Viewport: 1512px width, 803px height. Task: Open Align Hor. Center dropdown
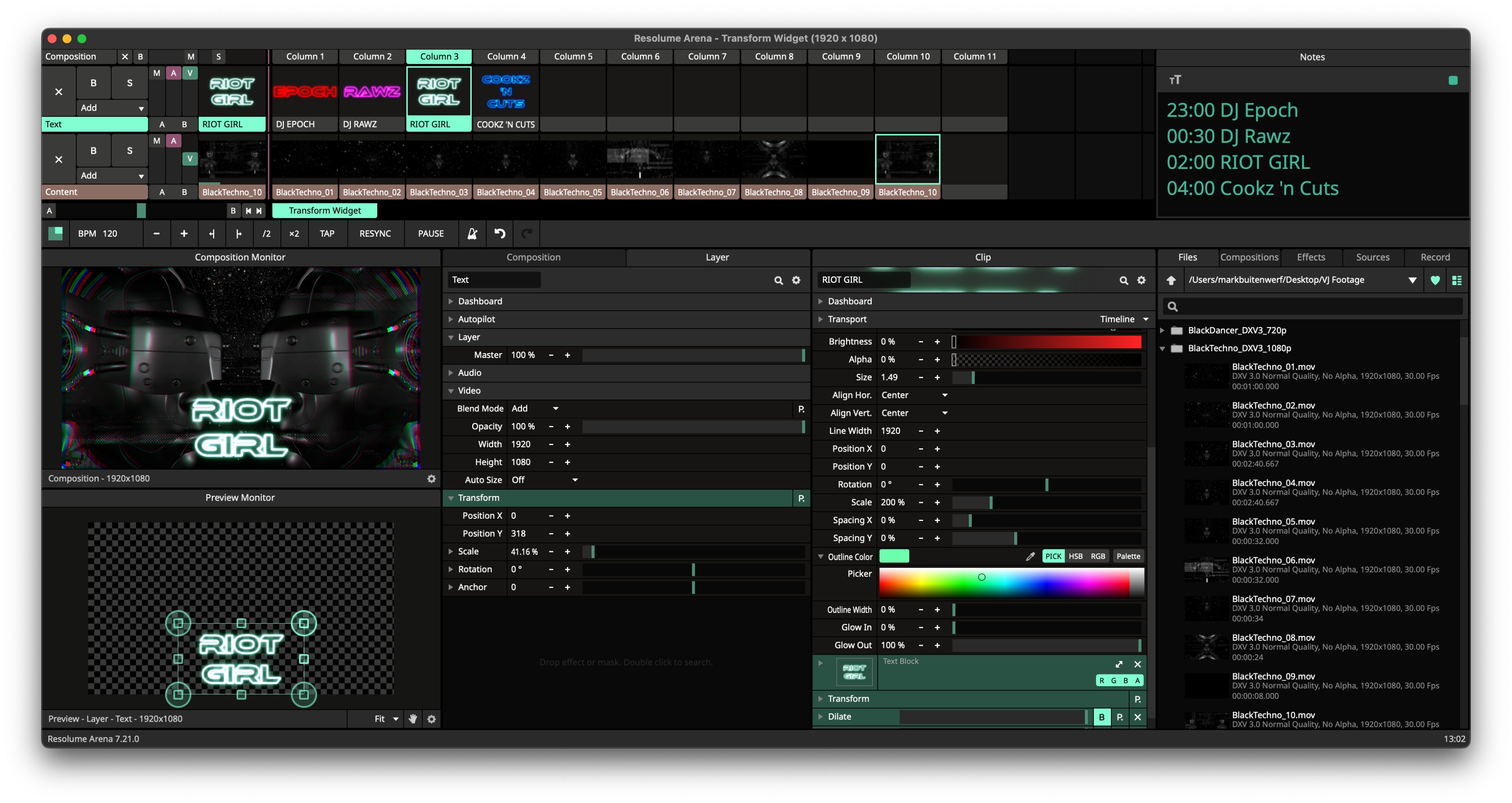(914, 395)
